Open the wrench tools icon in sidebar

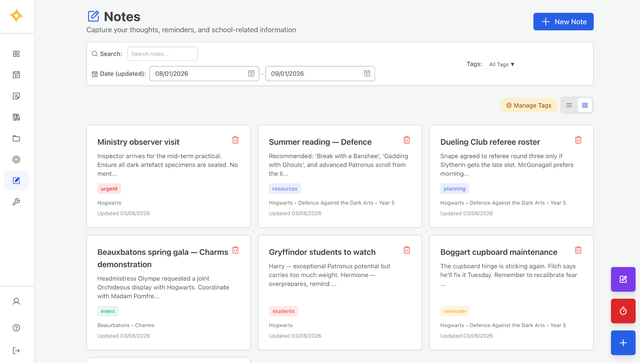click(16, 202)
